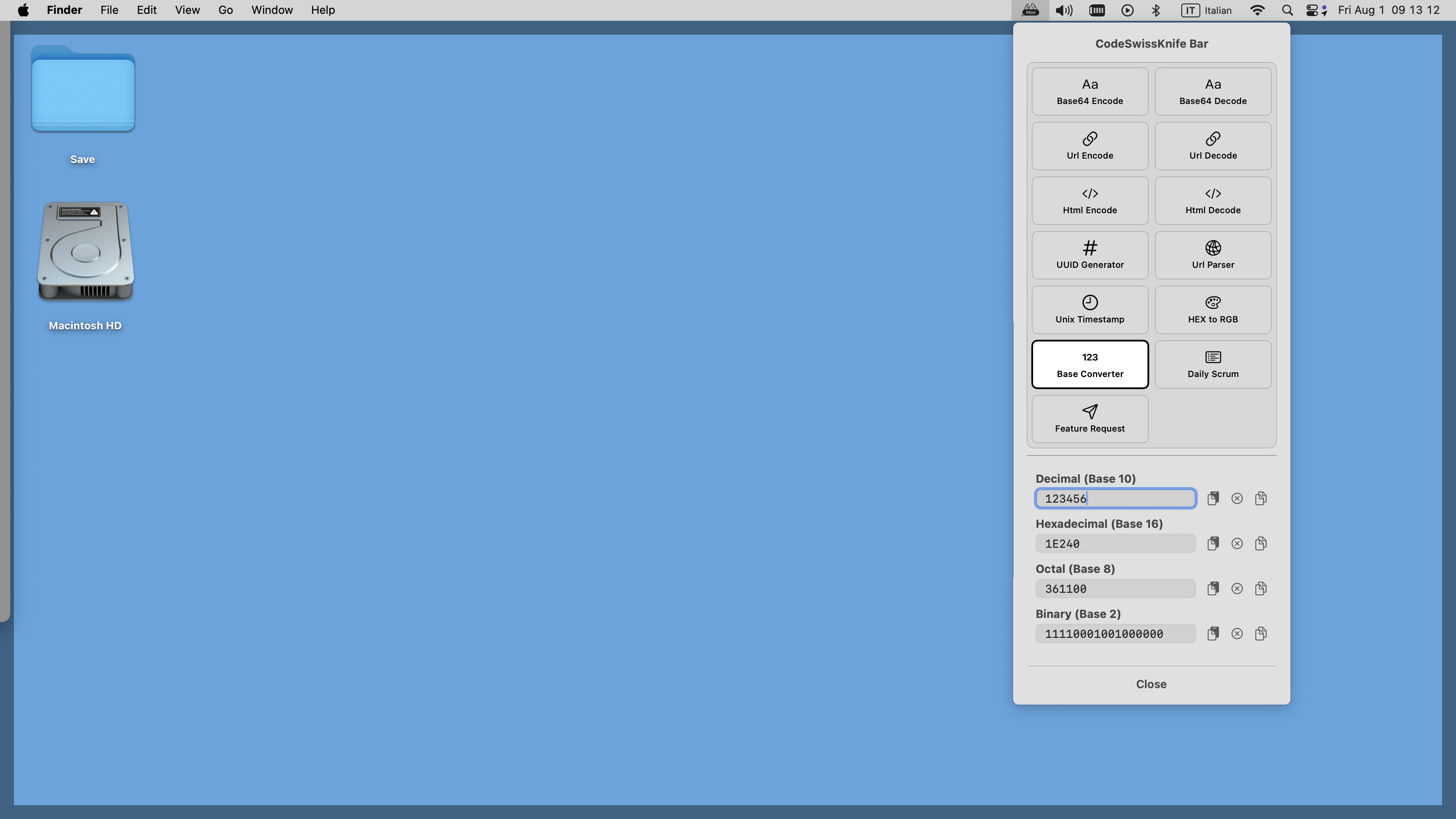The width and height of the screenshot is (1456, 819).
Task: Click the menu bar date and time
Action: point(1388,10)
